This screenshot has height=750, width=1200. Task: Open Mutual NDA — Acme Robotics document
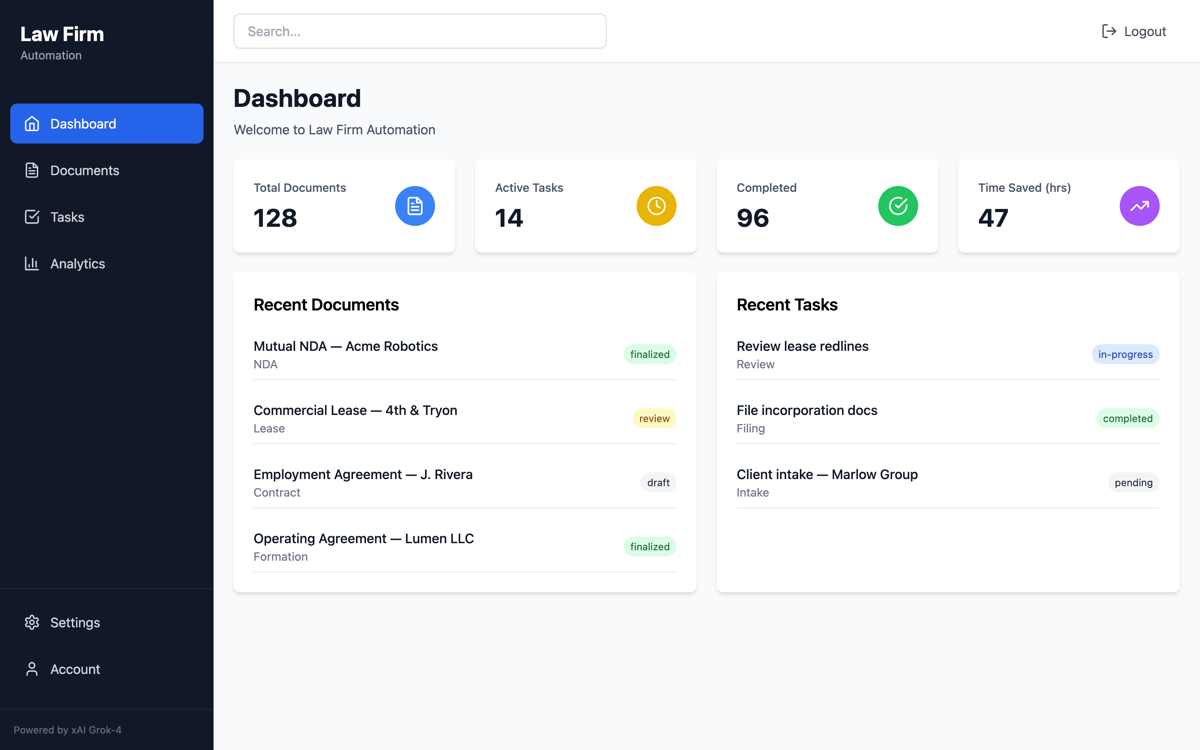346,346
